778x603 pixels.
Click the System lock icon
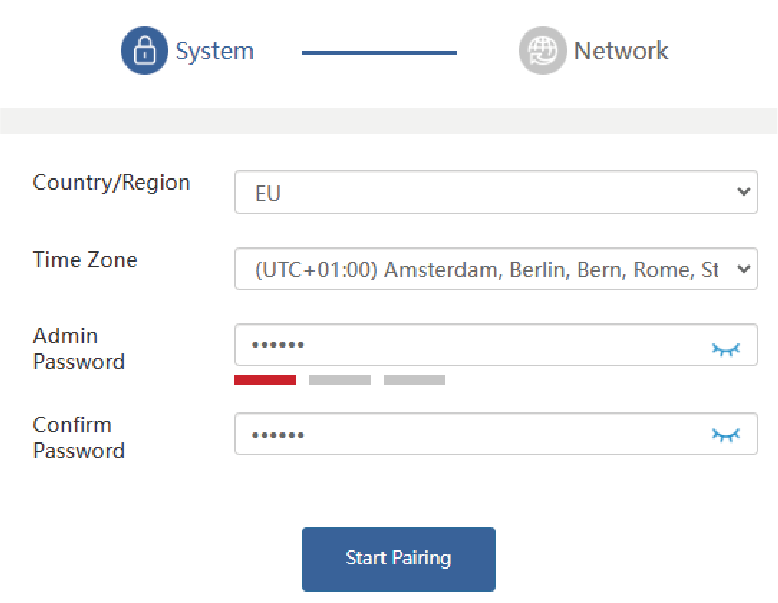[x=144, y=51]
